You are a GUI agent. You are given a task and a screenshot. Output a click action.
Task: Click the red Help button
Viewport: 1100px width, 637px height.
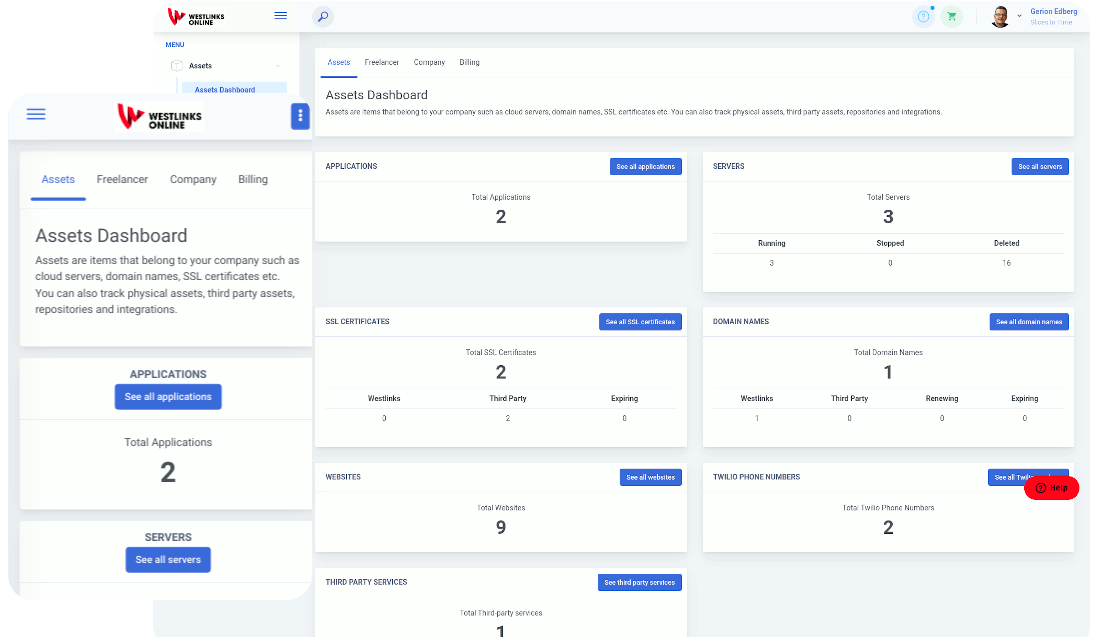[1051, 488]
